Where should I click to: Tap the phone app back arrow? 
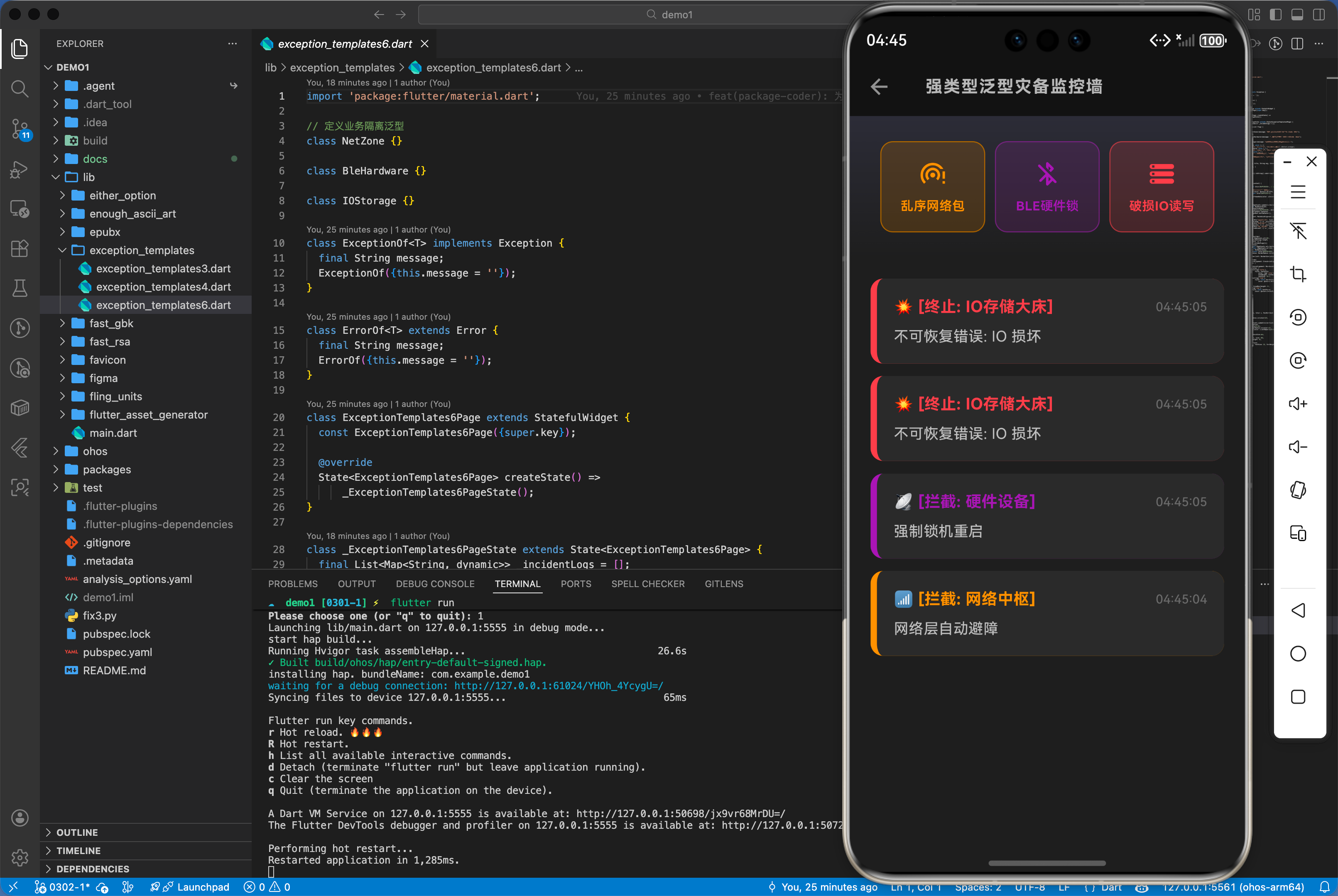coord(879,87)
